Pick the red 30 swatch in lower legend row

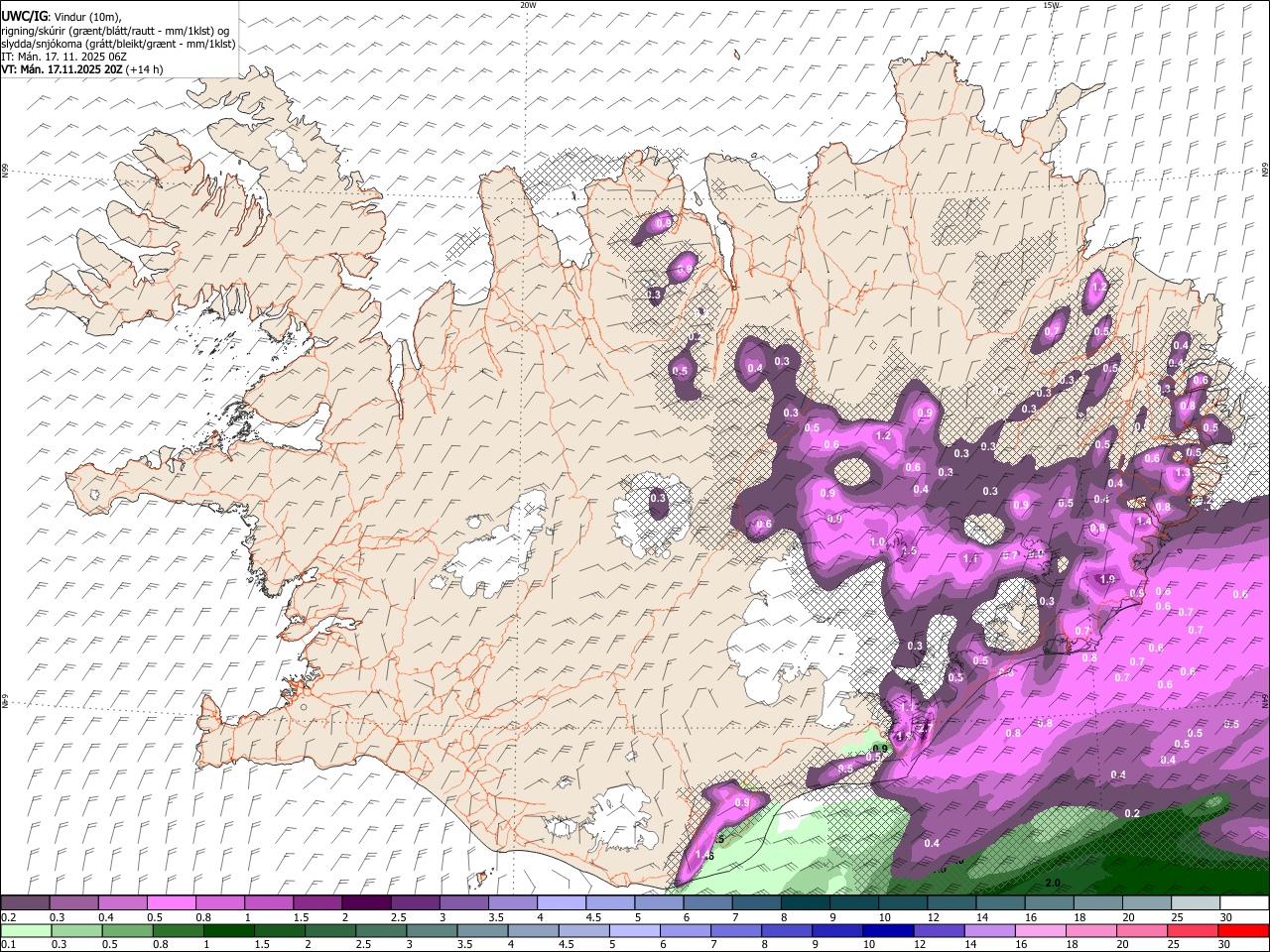pos(1244,930)
